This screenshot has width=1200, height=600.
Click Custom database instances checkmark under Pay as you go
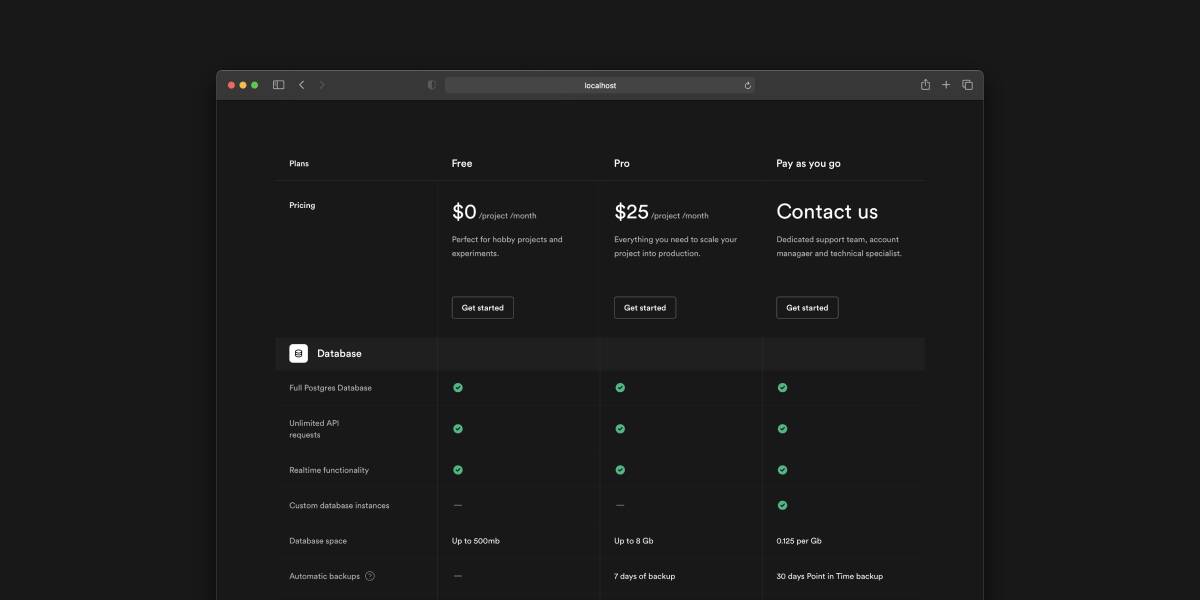pyautogui.click(x=783, y=505)
